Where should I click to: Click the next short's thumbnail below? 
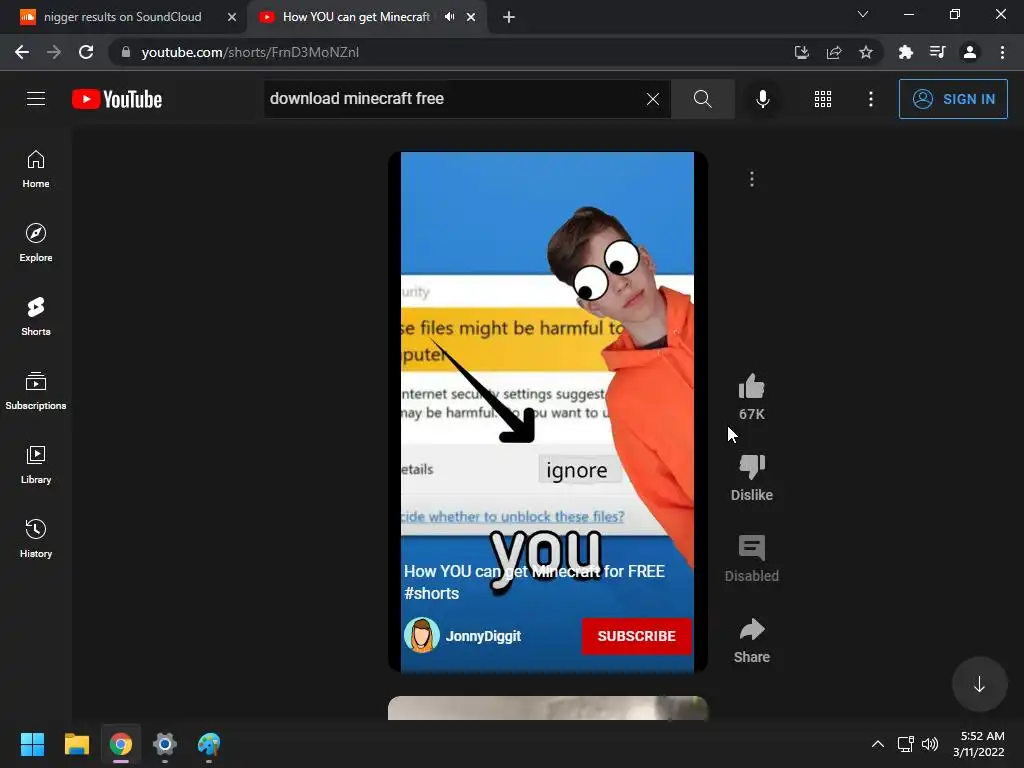pos(547,708)
